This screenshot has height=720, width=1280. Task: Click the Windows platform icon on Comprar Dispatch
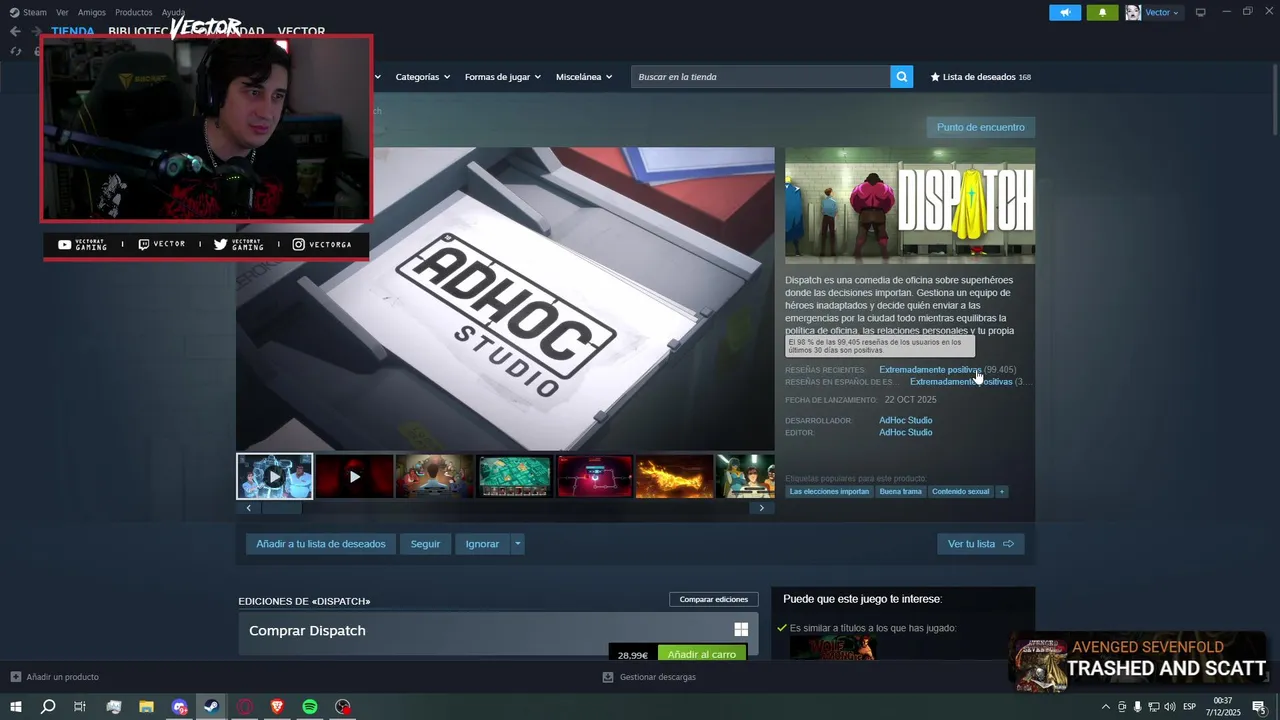click(x=741, y=630)
